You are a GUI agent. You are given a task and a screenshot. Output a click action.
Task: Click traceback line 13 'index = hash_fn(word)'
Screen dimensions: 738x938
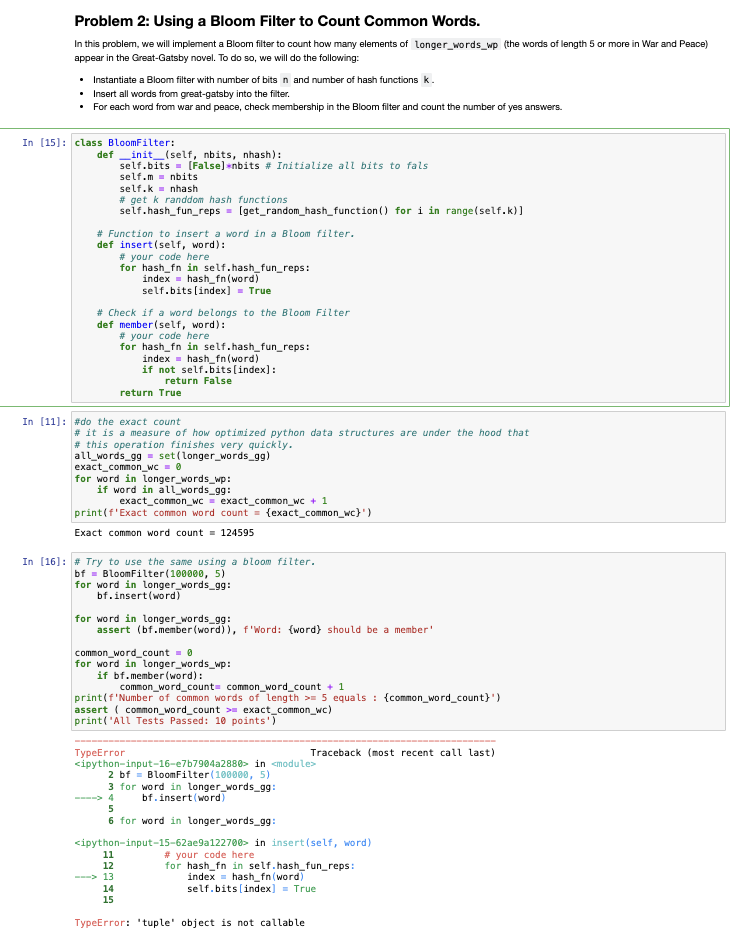tap(245, 877)
